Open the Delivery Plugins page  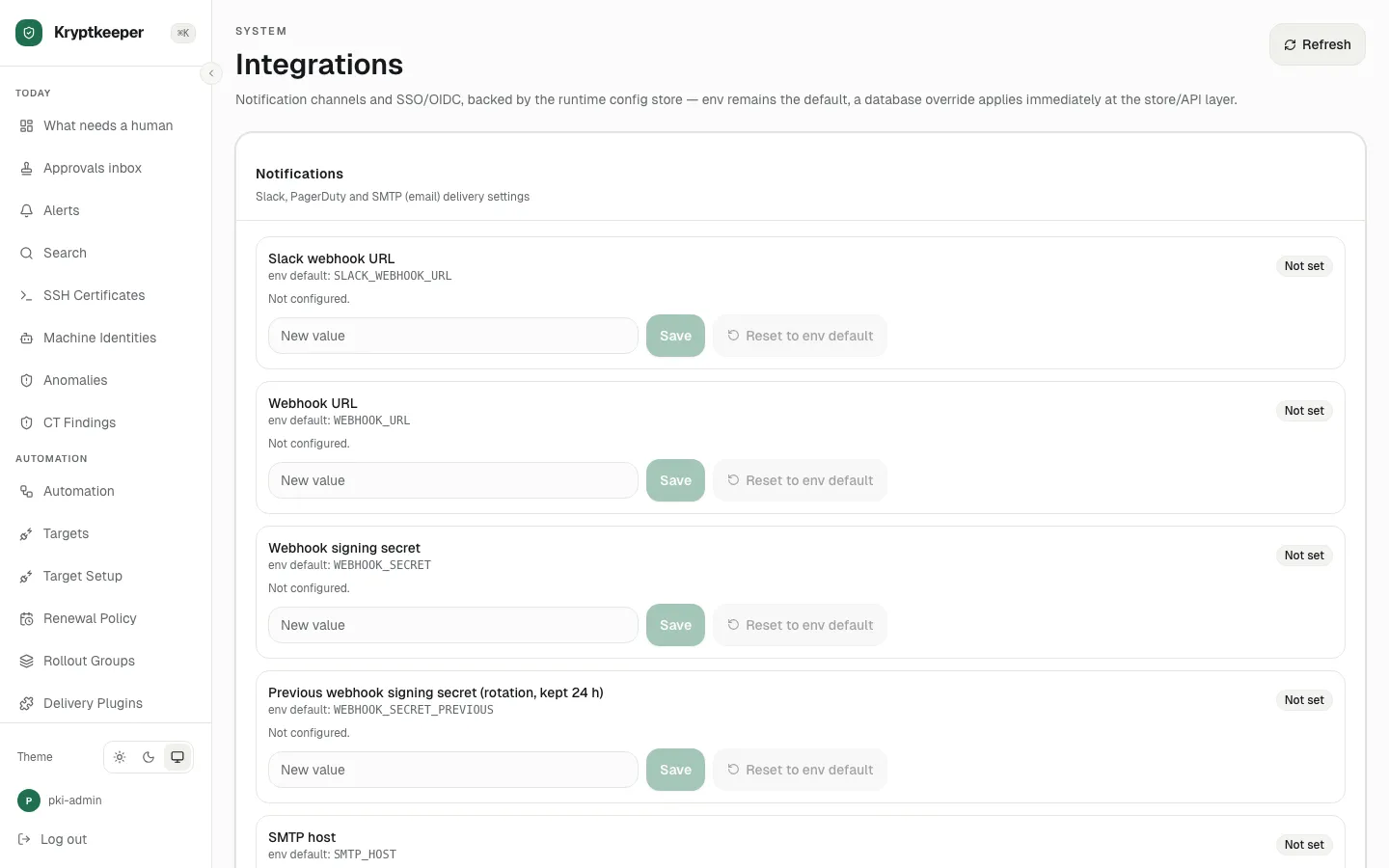click(105, 704)
